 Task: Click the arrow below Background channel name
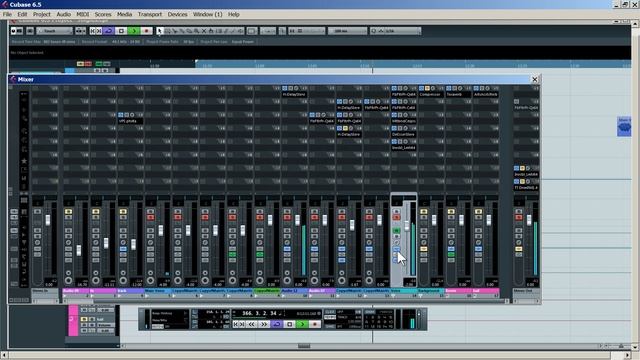click(420, 296)
